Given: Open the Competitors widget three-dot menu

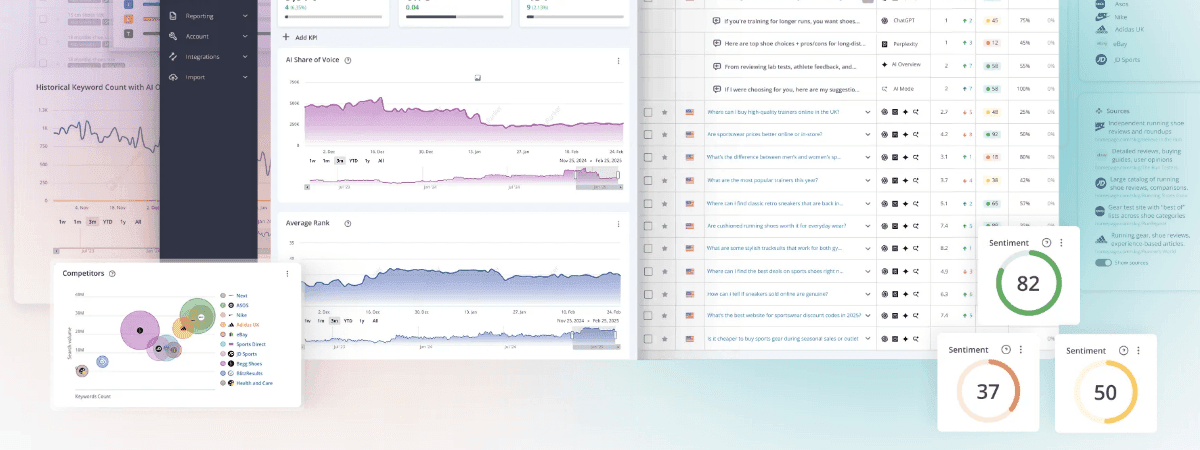Looking at the screenshot, I should pyautogui.click(x=287, y=273).
